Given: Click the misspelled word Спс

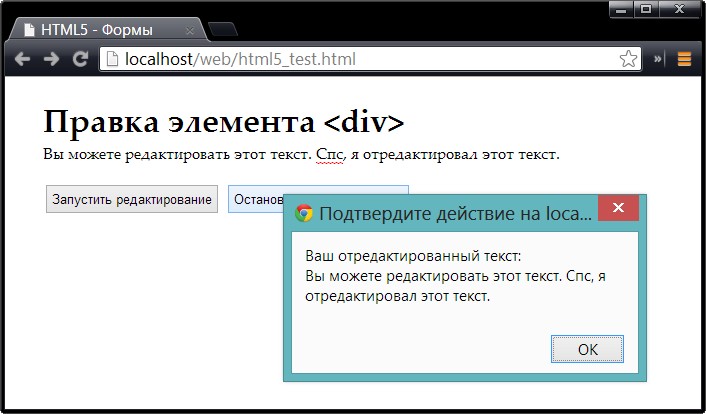Looking at the screenshot, I should click(330, 155).
